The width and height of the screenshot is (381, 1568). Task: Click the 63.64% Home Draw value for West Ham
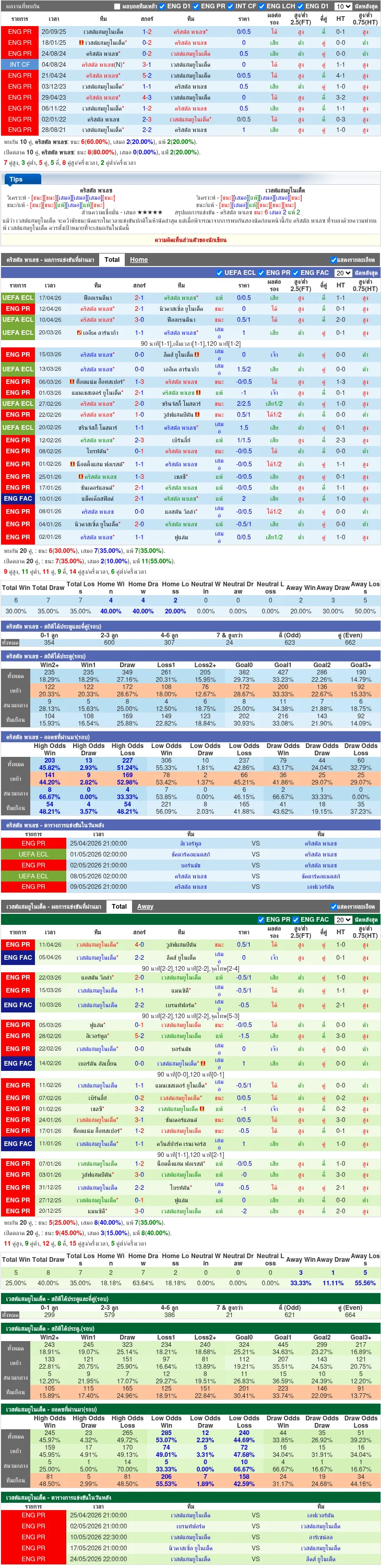click(143, 1283)
